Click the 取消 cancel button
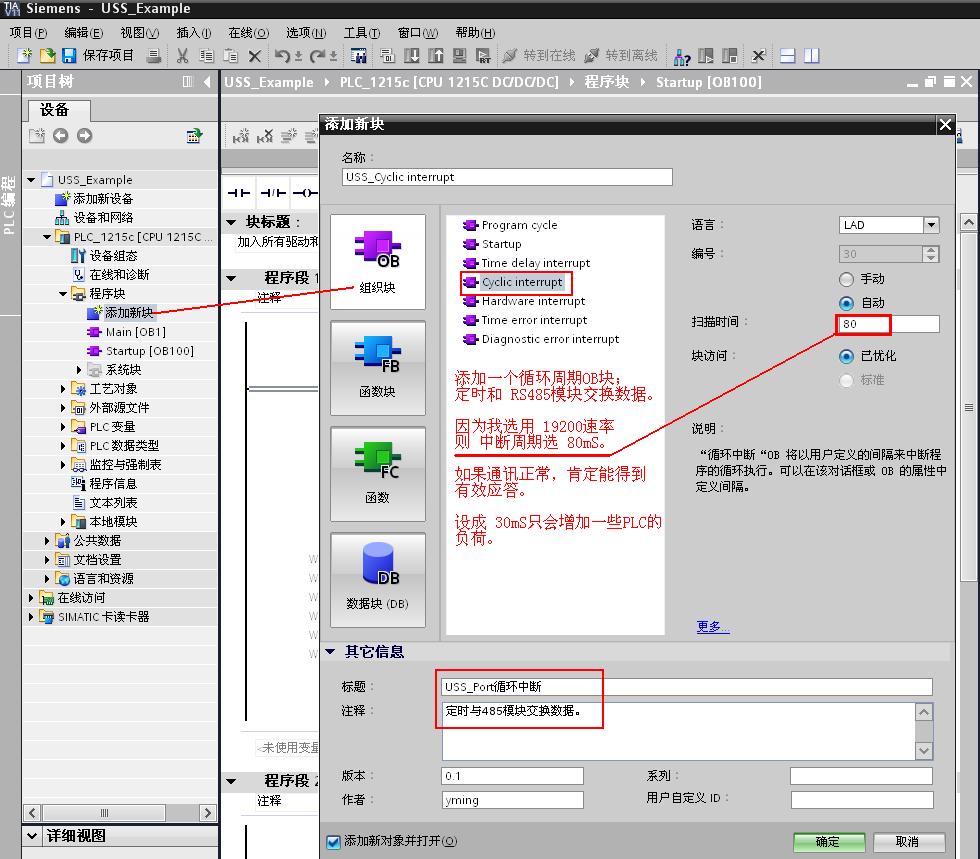The height and width of the screenshot is (859, 980). coord(909,842)
